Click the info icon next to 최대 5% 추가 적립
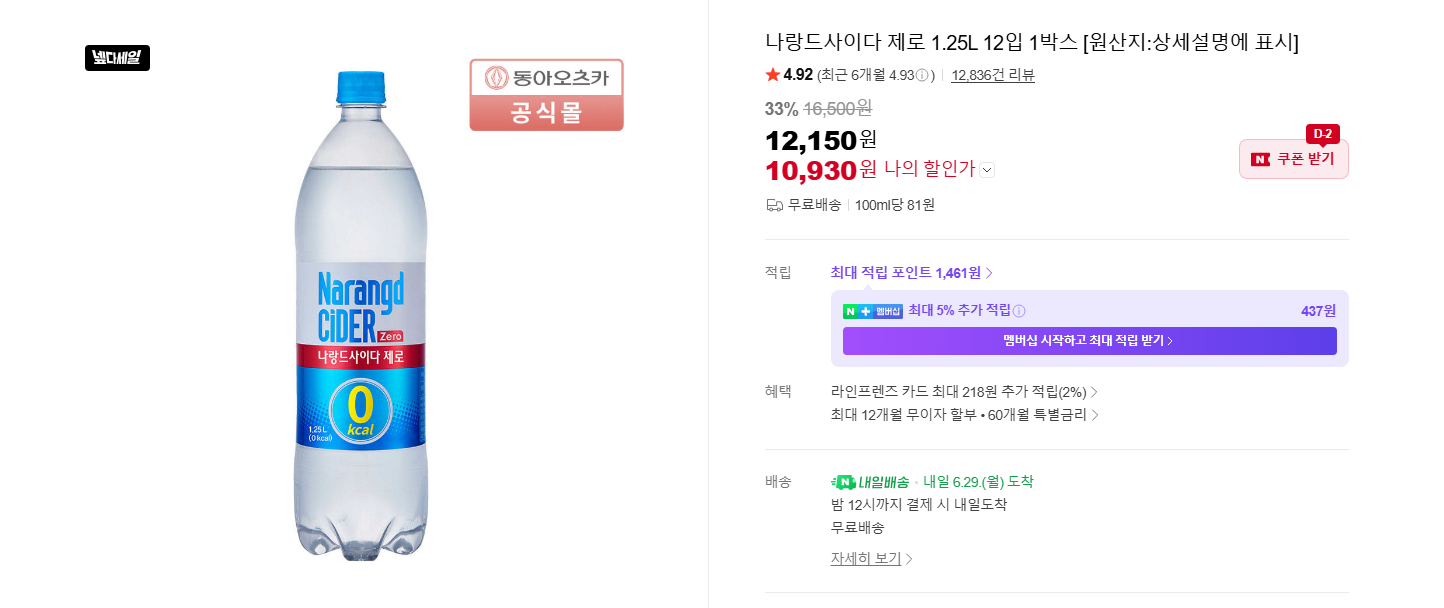Screen dimensions: 1444x608 pyautogui.click(x=1019, y=311)
